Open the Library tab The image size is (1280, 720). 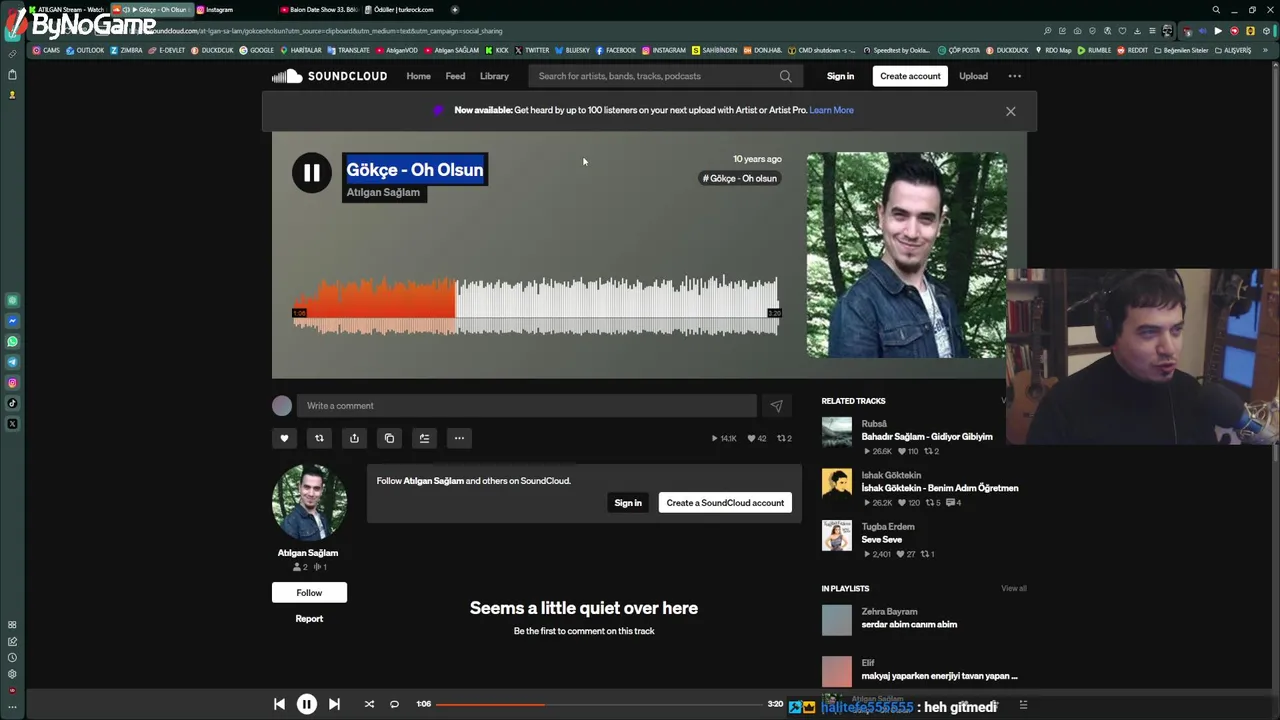(x=494, y=76)
